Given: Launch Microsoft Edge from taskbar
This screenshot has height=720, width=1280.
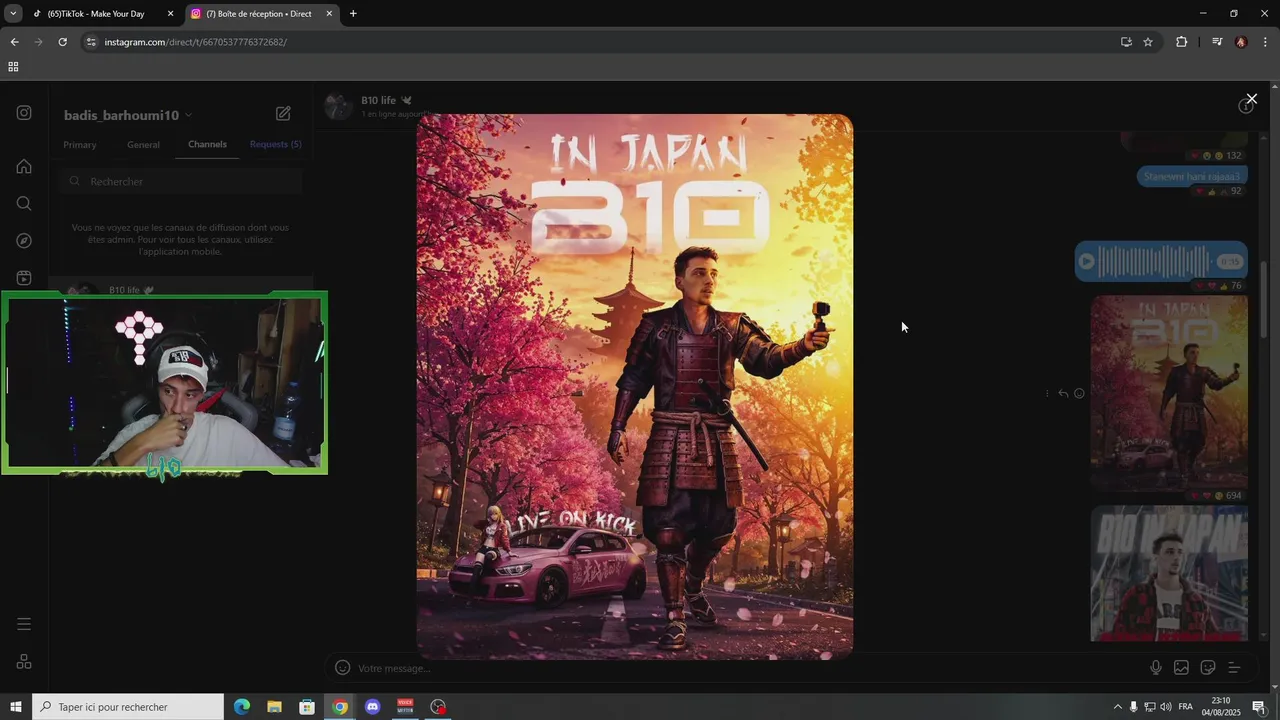Looking at the screenshot, I should pos(242,707).
